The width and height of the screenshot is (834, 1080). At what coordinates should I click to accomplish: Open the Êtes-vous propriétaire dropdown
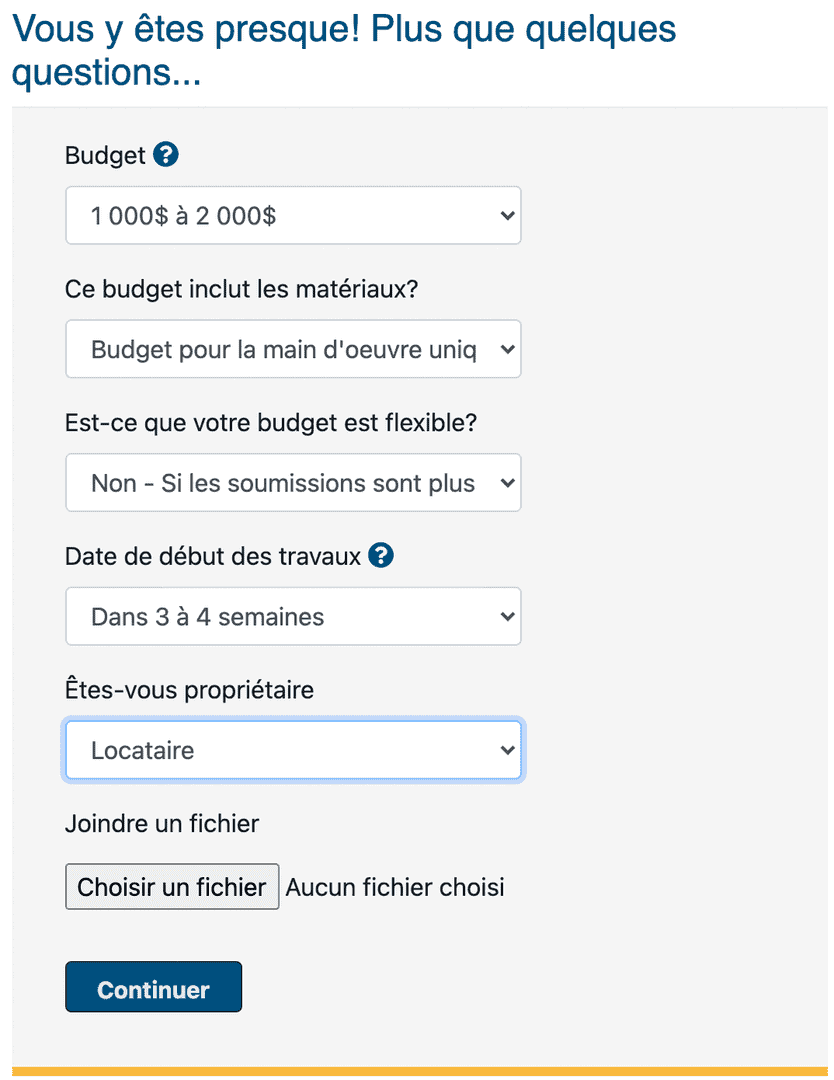(x=293, y=749)
